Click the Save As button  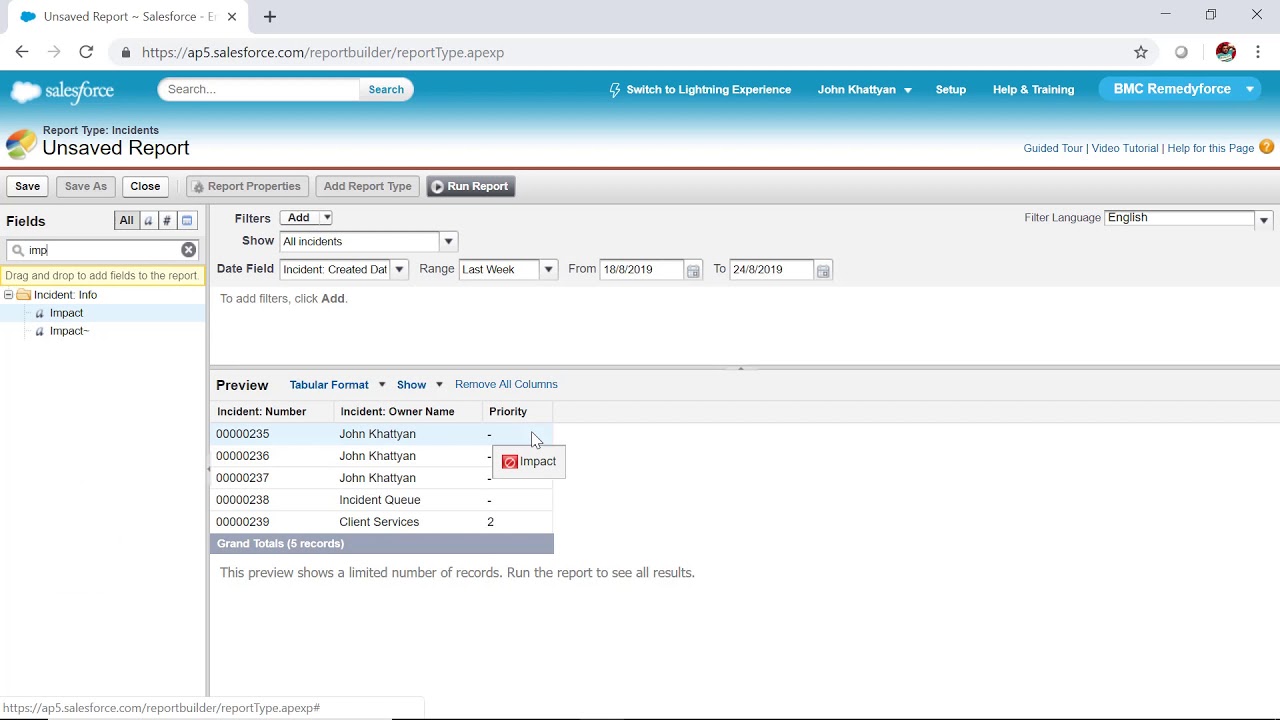[86, 186]
